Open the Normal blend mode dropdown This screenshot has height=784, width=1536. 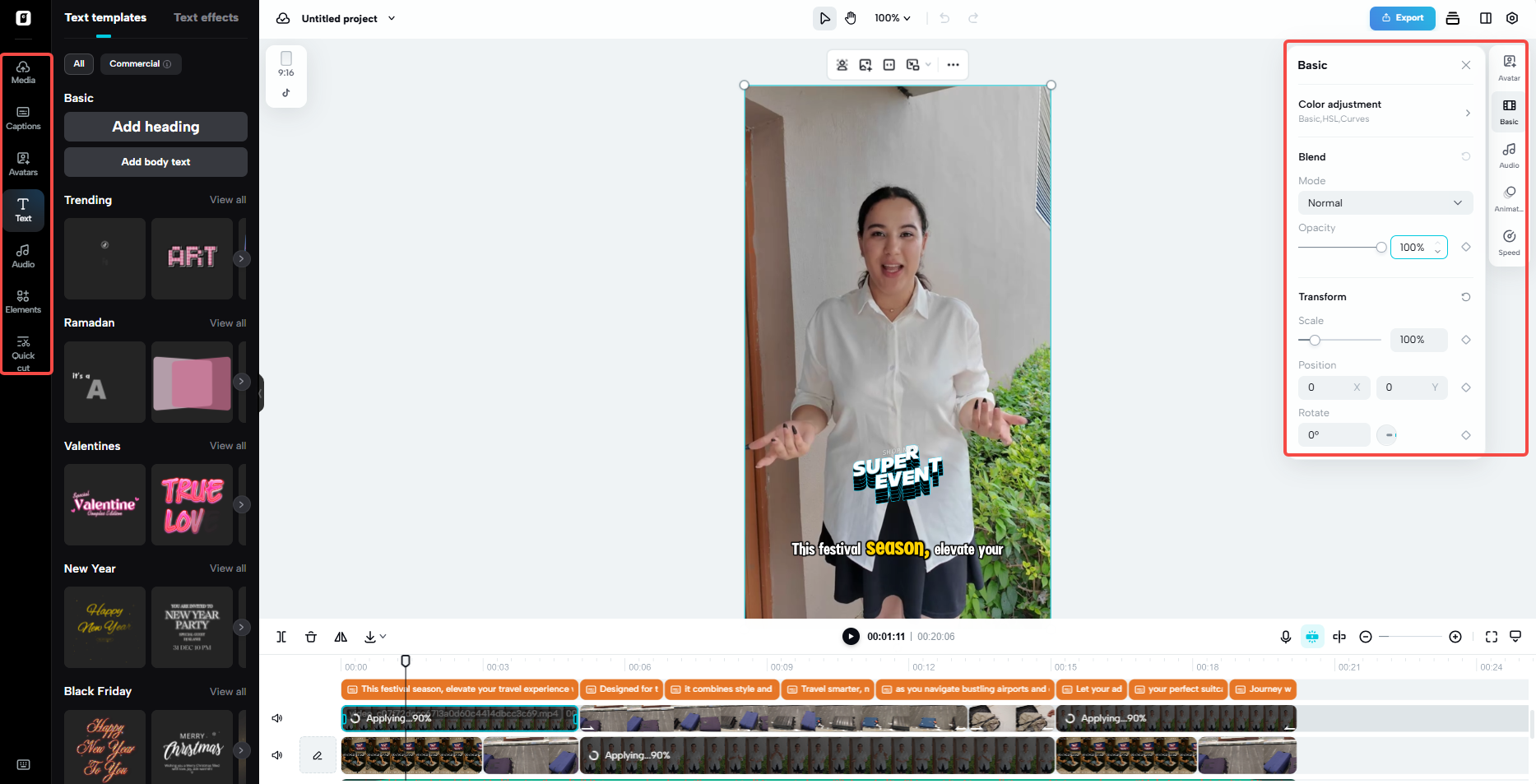click(x=1385, y=202)
